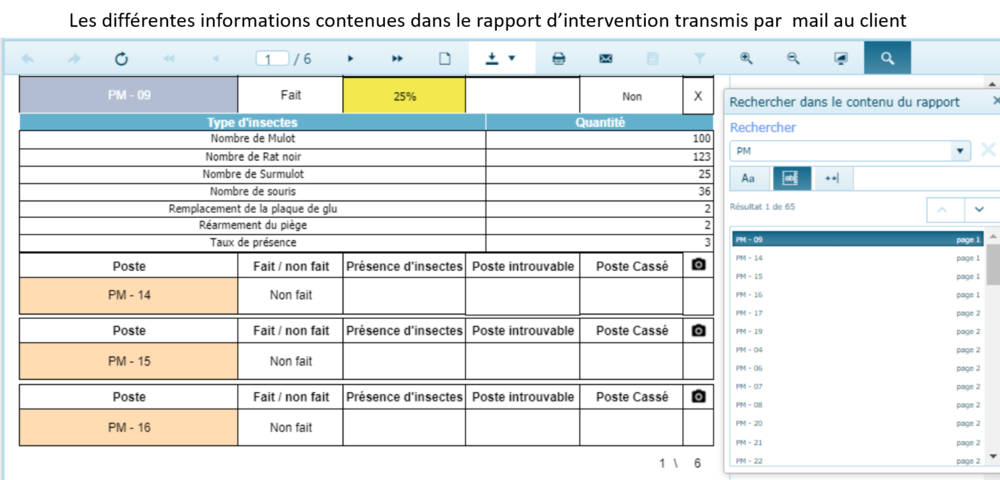Screen dimensions: 1000x480
Task: Click the Nombre de Mulot row
Action: tap(366, 140)
